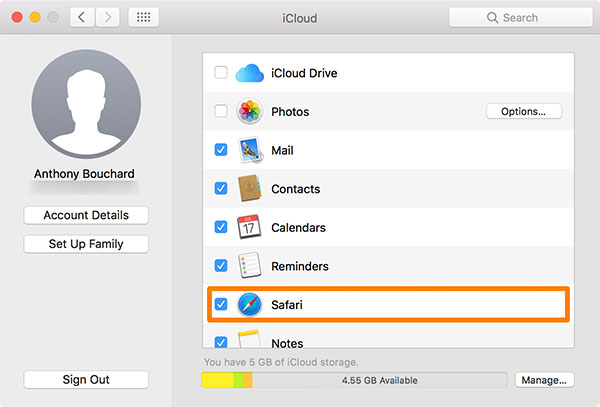Image resolution: width=600 pixels, height=407 pixels.
Task: Go forward with the right arrow button
Action: pos(108,17)
